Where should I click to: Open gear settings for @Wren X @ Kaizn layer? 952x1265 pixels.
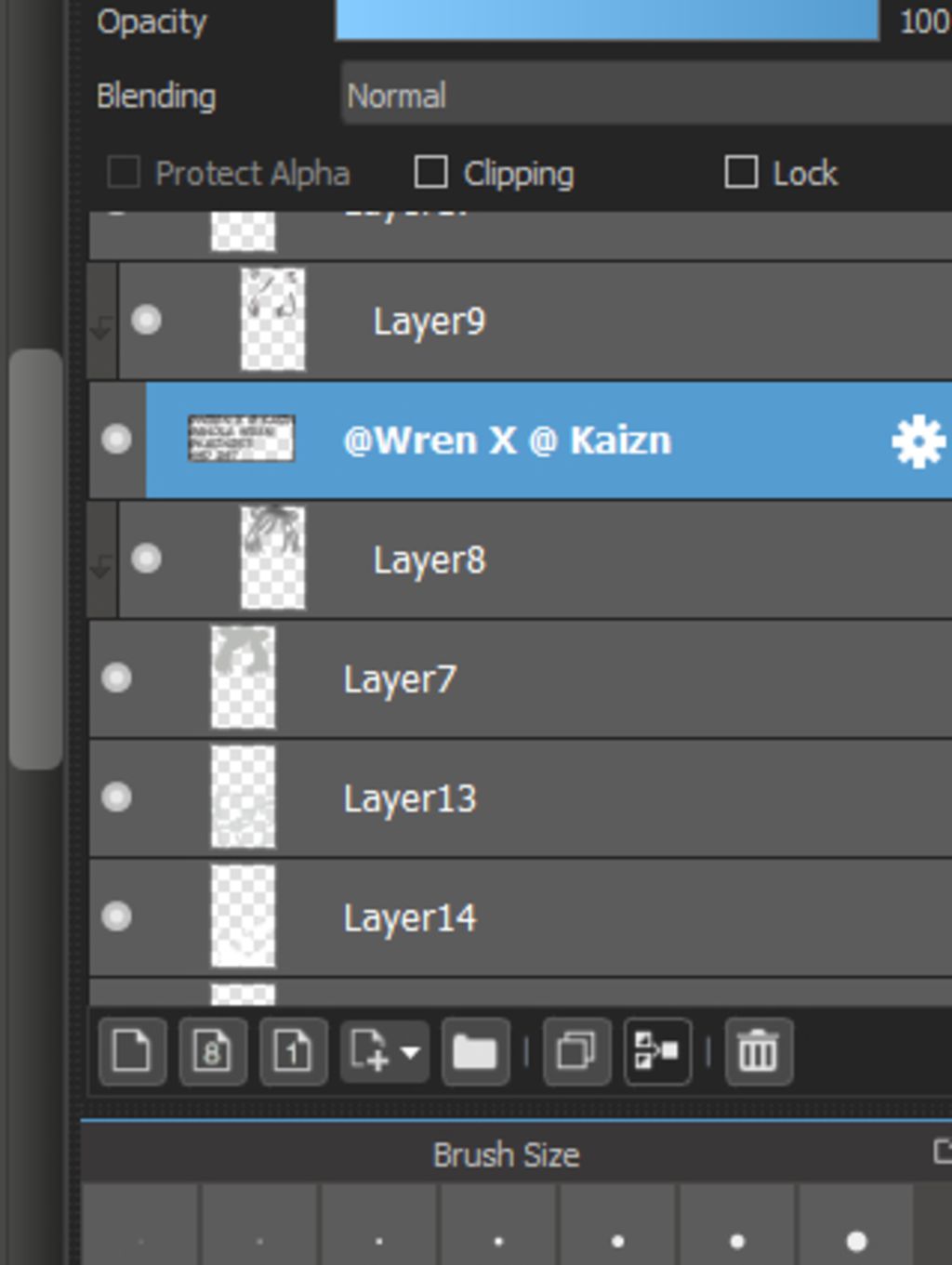(x=918, y=441)
